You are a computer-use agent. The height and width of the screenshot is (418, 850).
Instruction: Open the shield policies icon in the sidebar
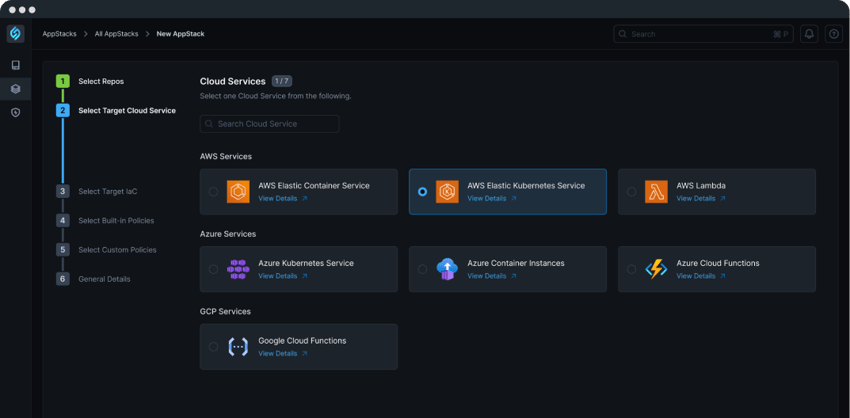click(15, 113)
